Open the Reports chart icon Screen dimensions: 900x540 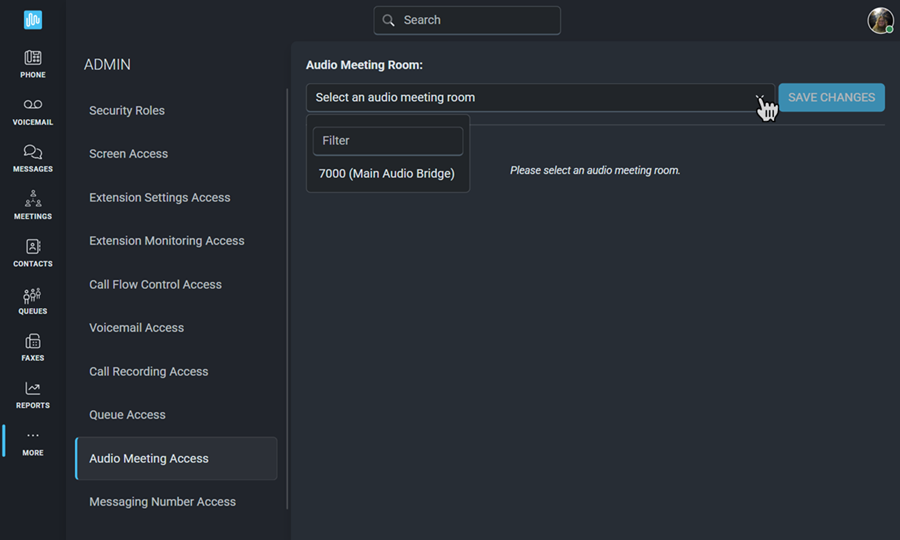pyautogui.click(x=33, y=389)
